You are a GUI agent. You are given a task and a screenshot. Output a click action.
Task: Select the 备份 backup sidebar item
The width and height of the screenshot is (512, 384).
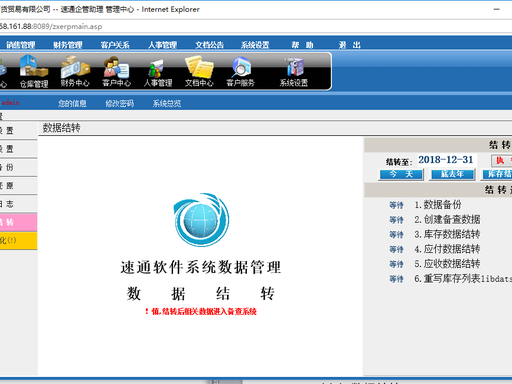tap(18, 167)
